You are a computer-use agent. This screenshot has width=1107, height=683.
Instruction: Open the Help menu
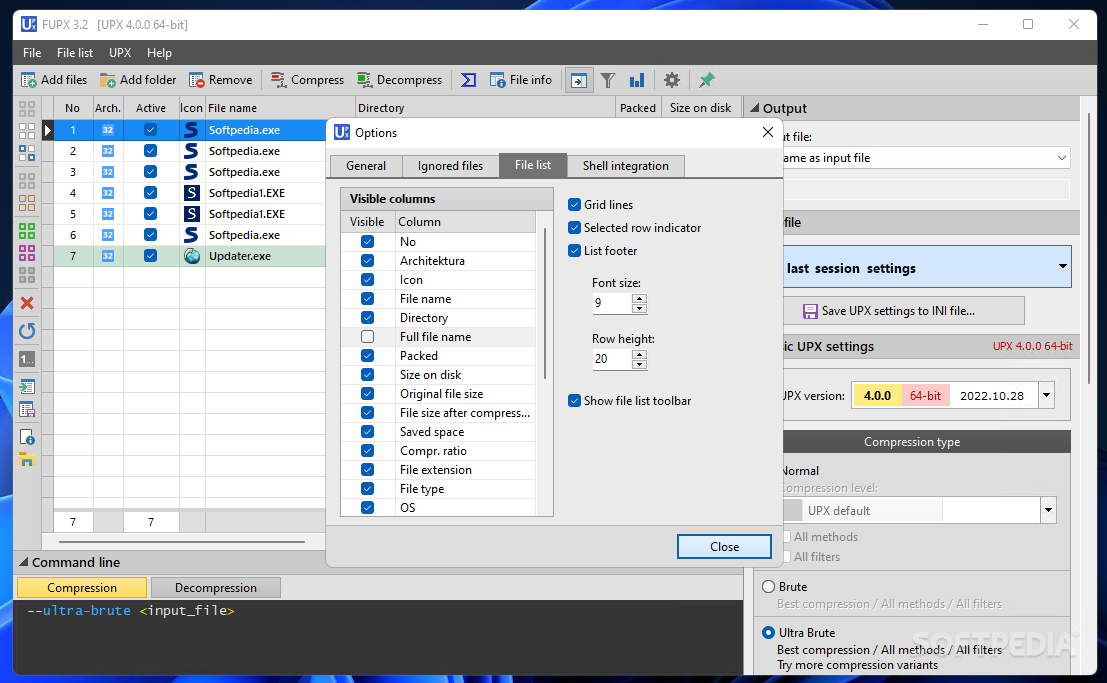click(x=159, y=53)
